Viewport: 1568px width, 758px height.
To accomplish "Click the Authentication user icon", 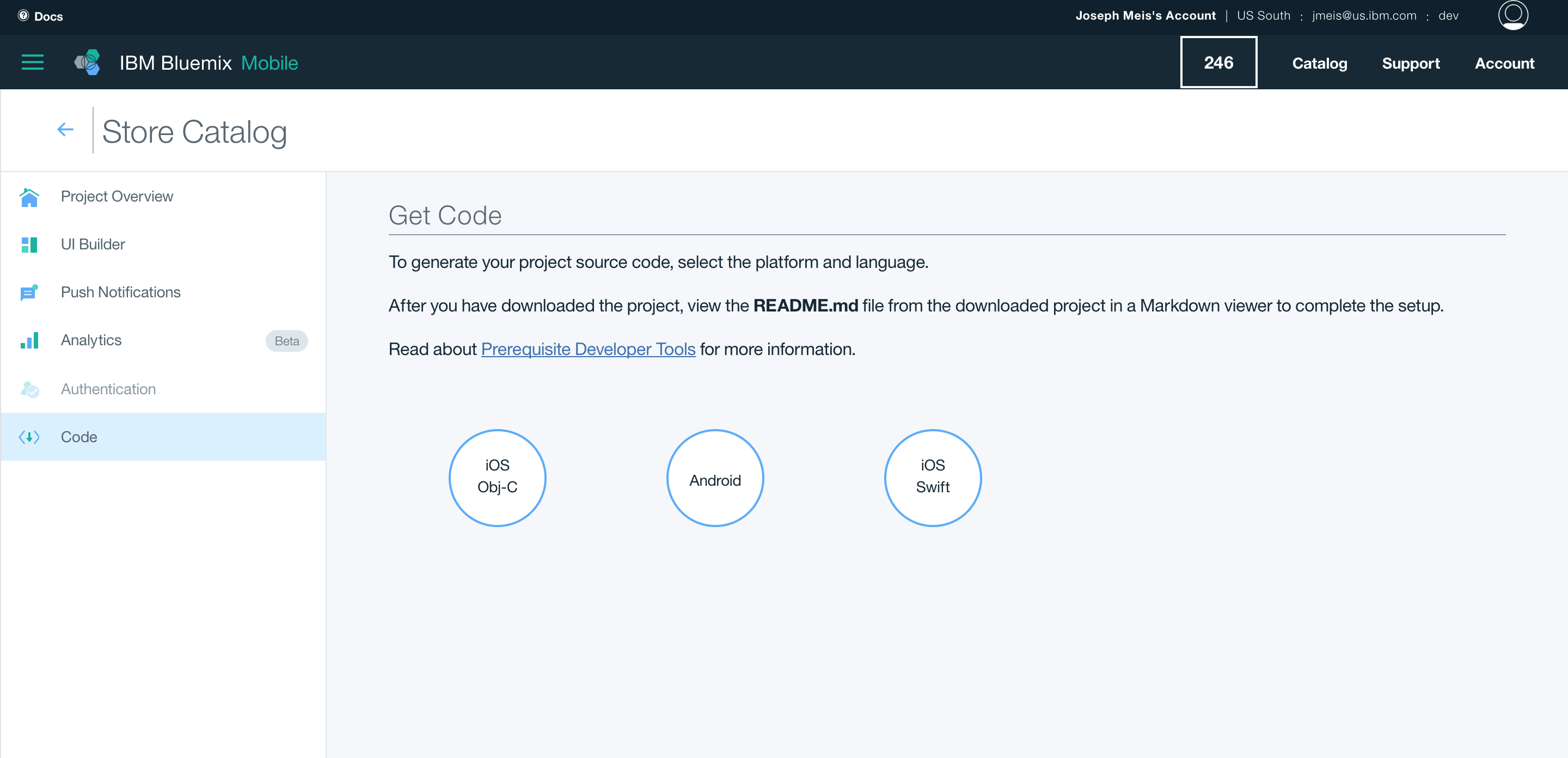I will [x=29, y=389].
